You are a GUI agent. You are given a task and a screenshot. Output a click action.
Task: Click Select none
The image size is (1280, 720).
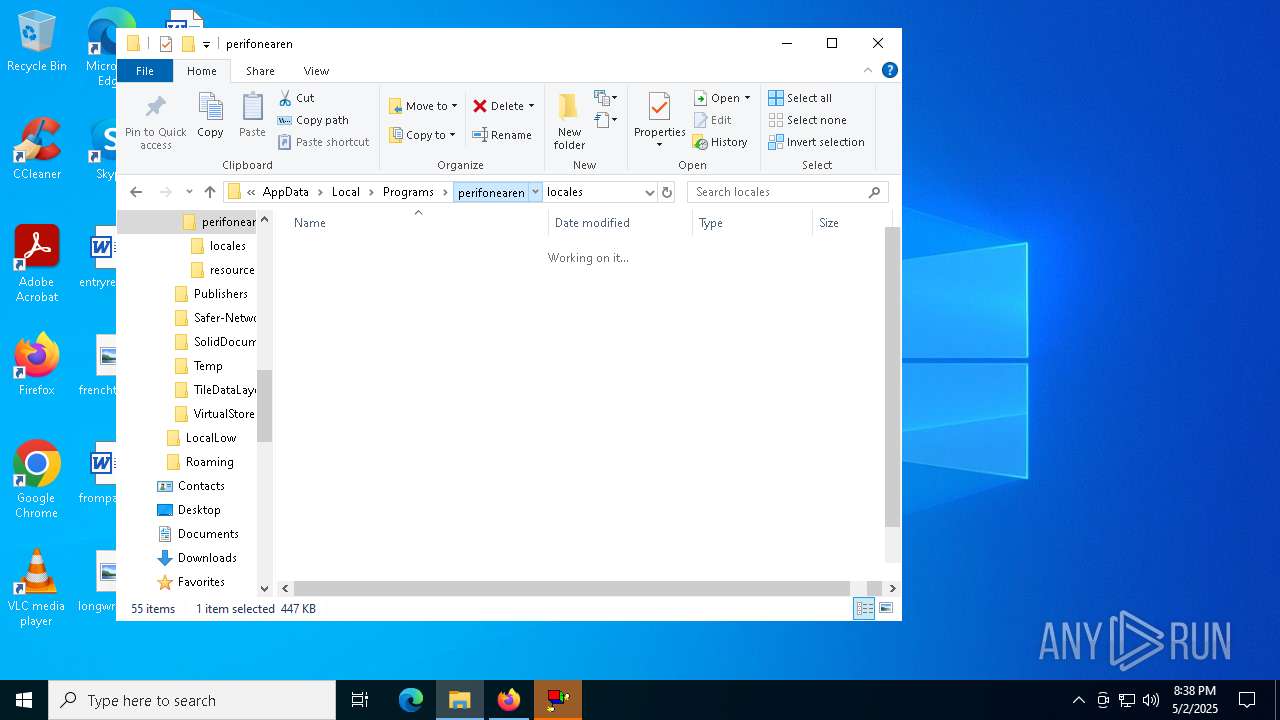click(x=807, y=120)
